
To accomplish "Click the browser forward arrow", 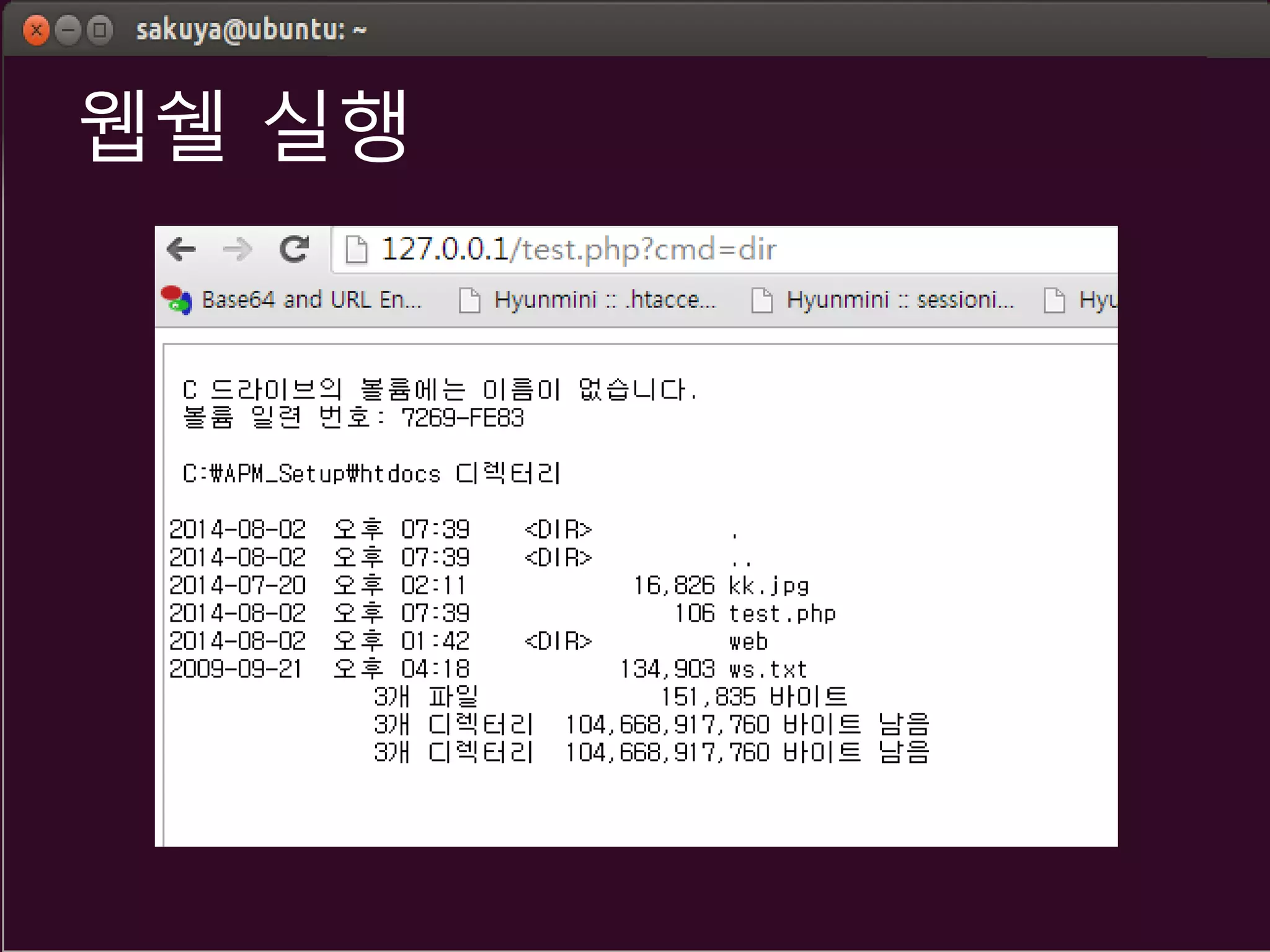I will pos(237,250).
